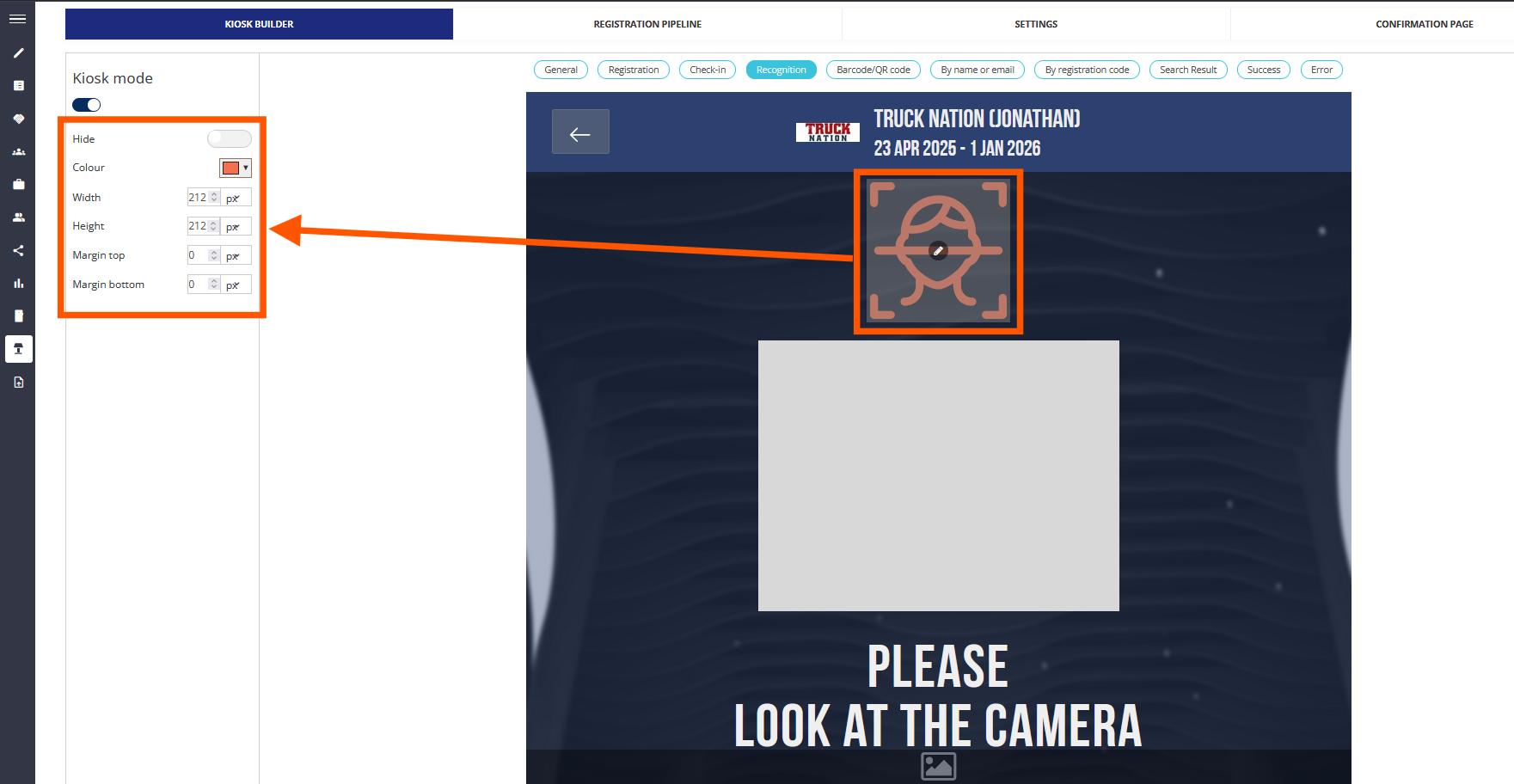
Task: Click the back arrow on kiosk preview
Action: pos(580,132)
